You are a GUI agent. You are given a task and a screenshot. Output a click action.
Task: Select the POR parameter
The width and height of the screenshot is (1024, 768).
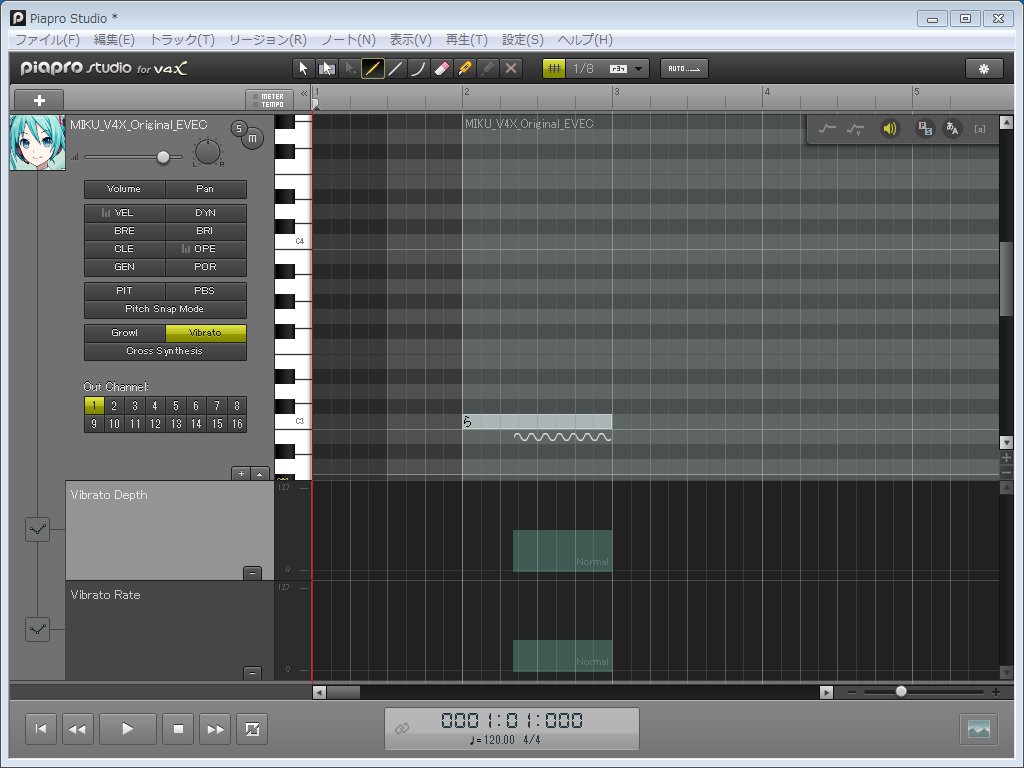click(206, 266)
